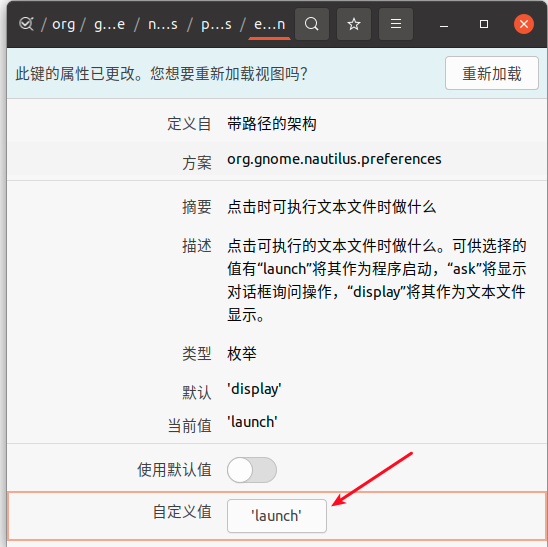Click the 描述 description paragraph

[376, 280]
